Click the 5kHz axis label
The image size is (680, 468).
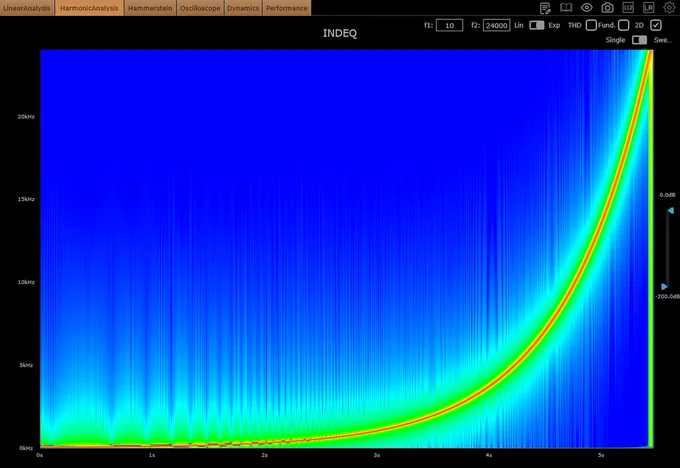click(x=26, y=365)
